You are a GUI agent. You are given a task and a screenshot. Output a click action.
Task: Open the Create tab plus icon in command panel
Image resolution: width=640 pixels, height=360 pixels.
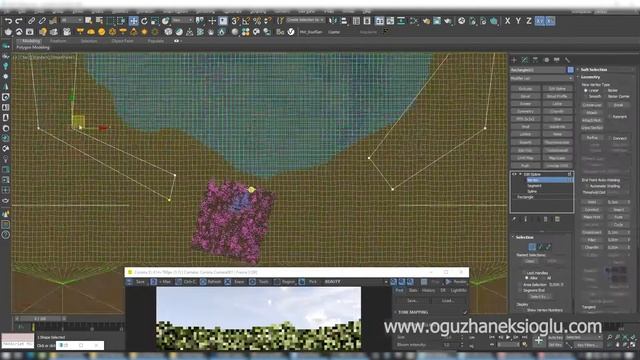click(x=514, y=60)
